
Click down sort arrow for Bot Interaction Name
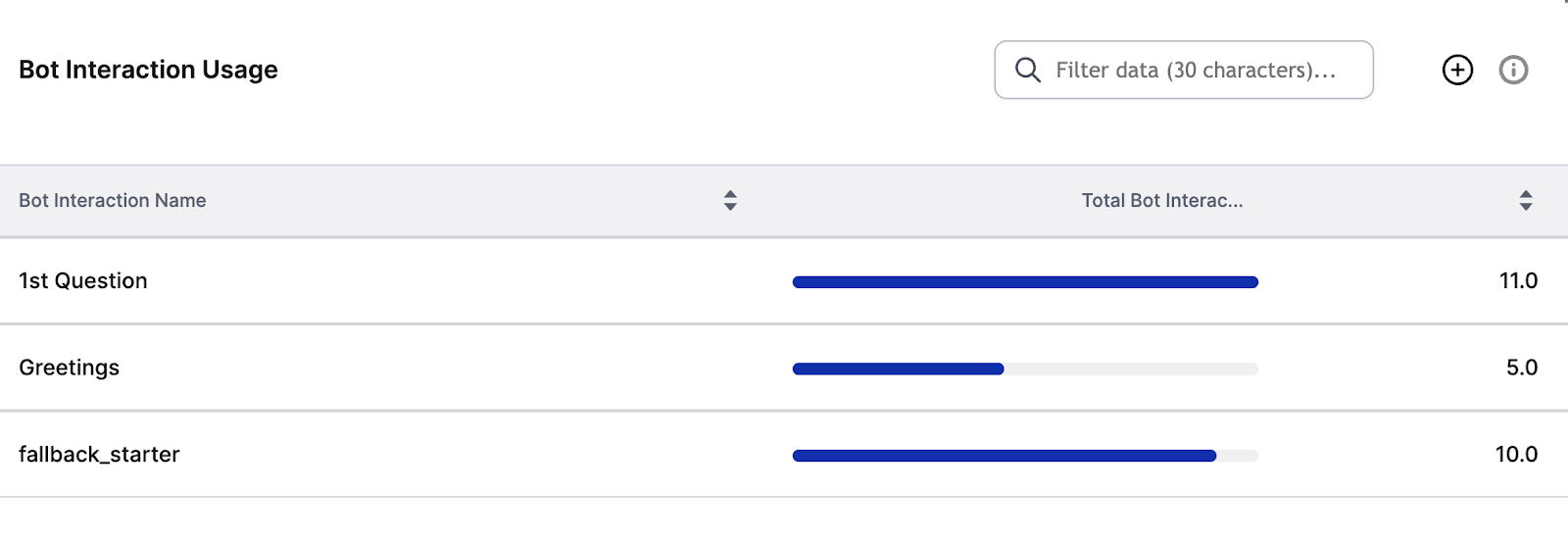click(730, 207)
